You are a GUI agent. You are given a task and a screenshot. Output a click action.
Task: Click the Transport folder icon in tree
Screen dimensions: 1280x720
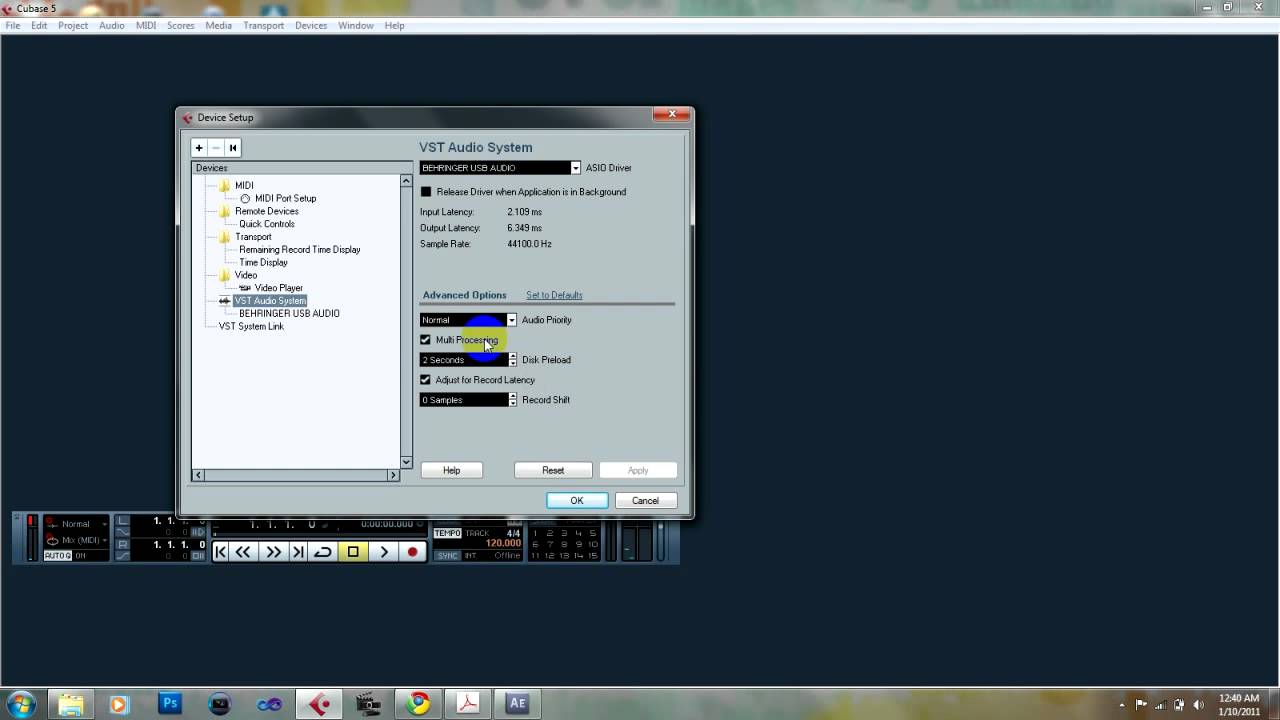224,237
